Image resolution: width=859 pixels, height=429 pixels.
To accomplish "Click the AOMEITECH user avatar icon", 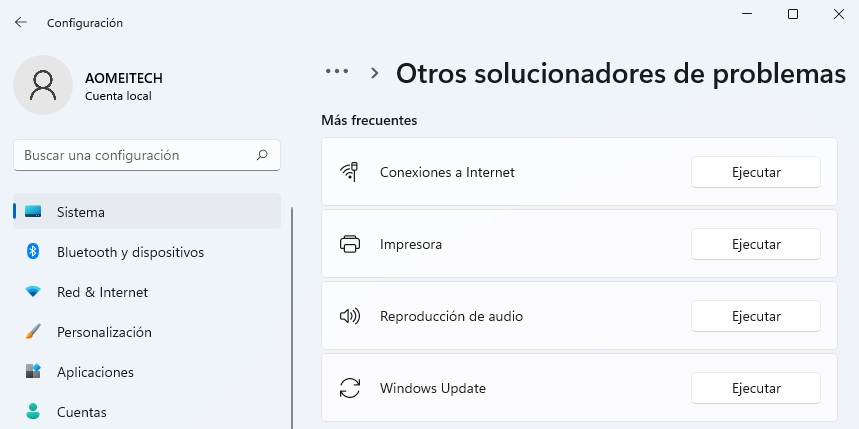I will point(43,85).
